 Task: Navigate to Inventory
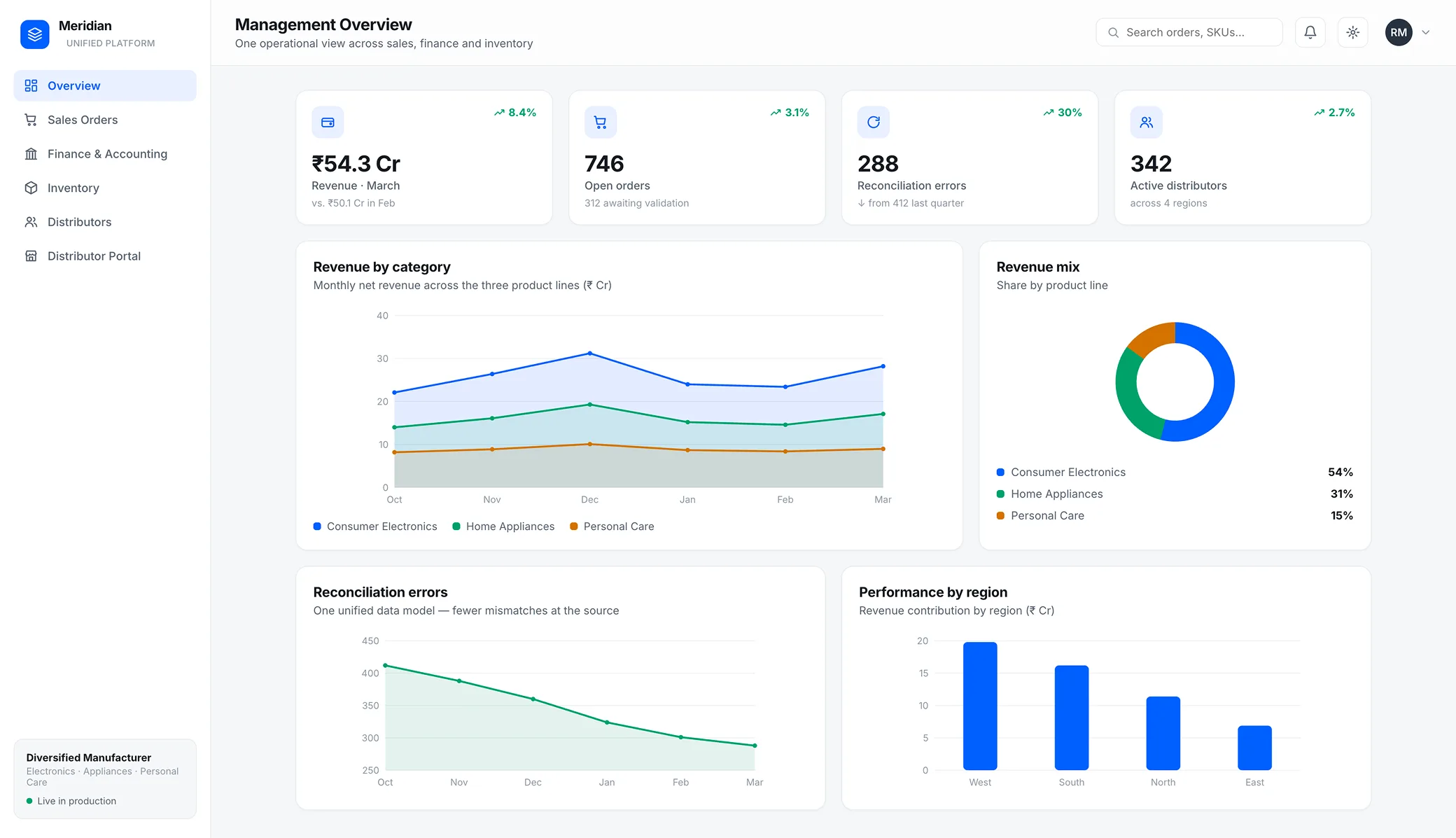[x=105, y=188]
